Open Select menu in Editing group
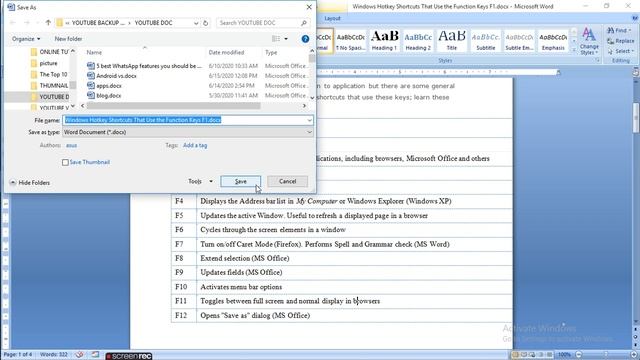This screenshot has width=640, height=360. click(x=620, y=51)
